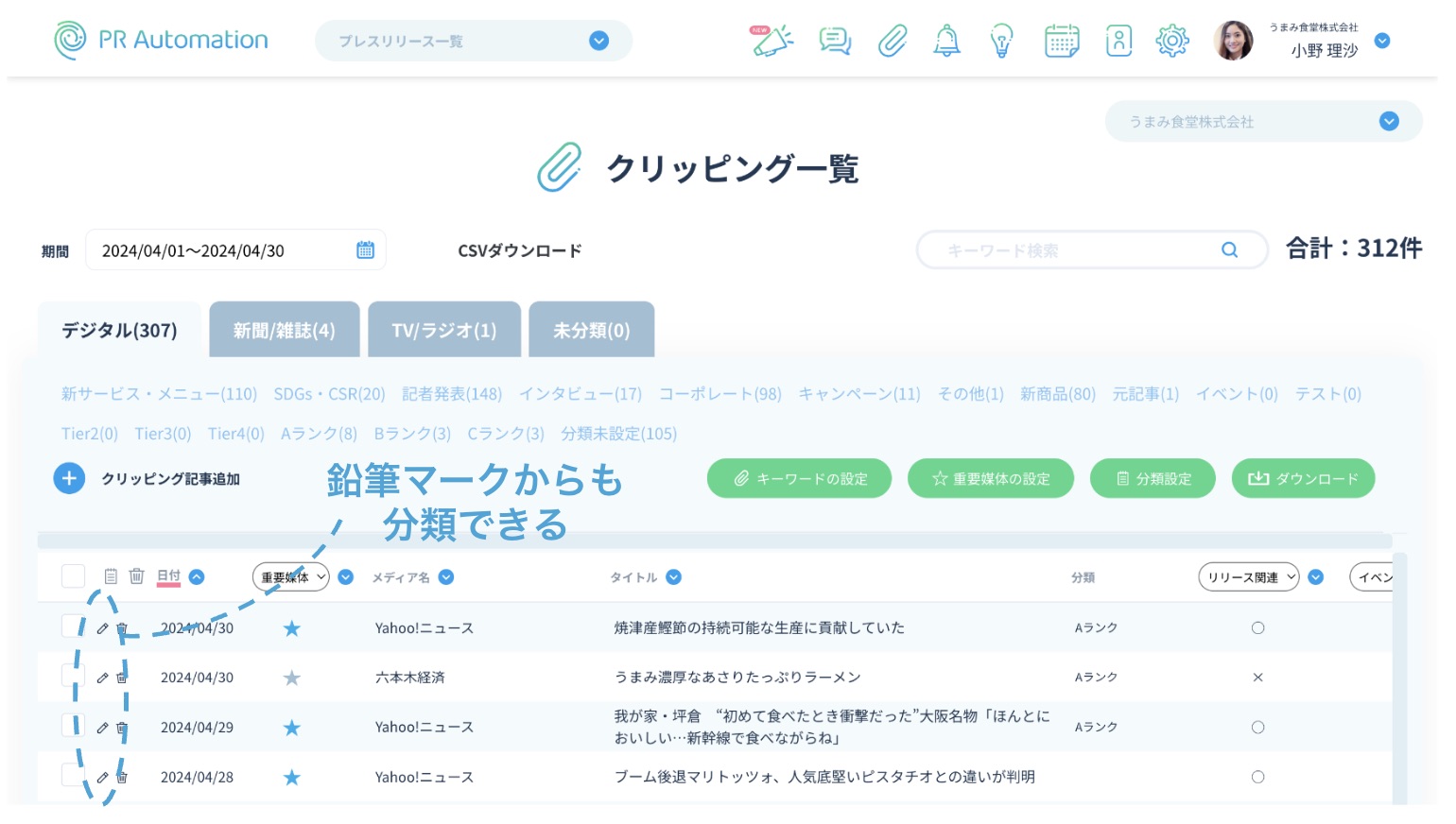Open the settings gear icon
The height and width of the screenshot is (824, 1456).
pyautogui.click(x=1171, y=41)
